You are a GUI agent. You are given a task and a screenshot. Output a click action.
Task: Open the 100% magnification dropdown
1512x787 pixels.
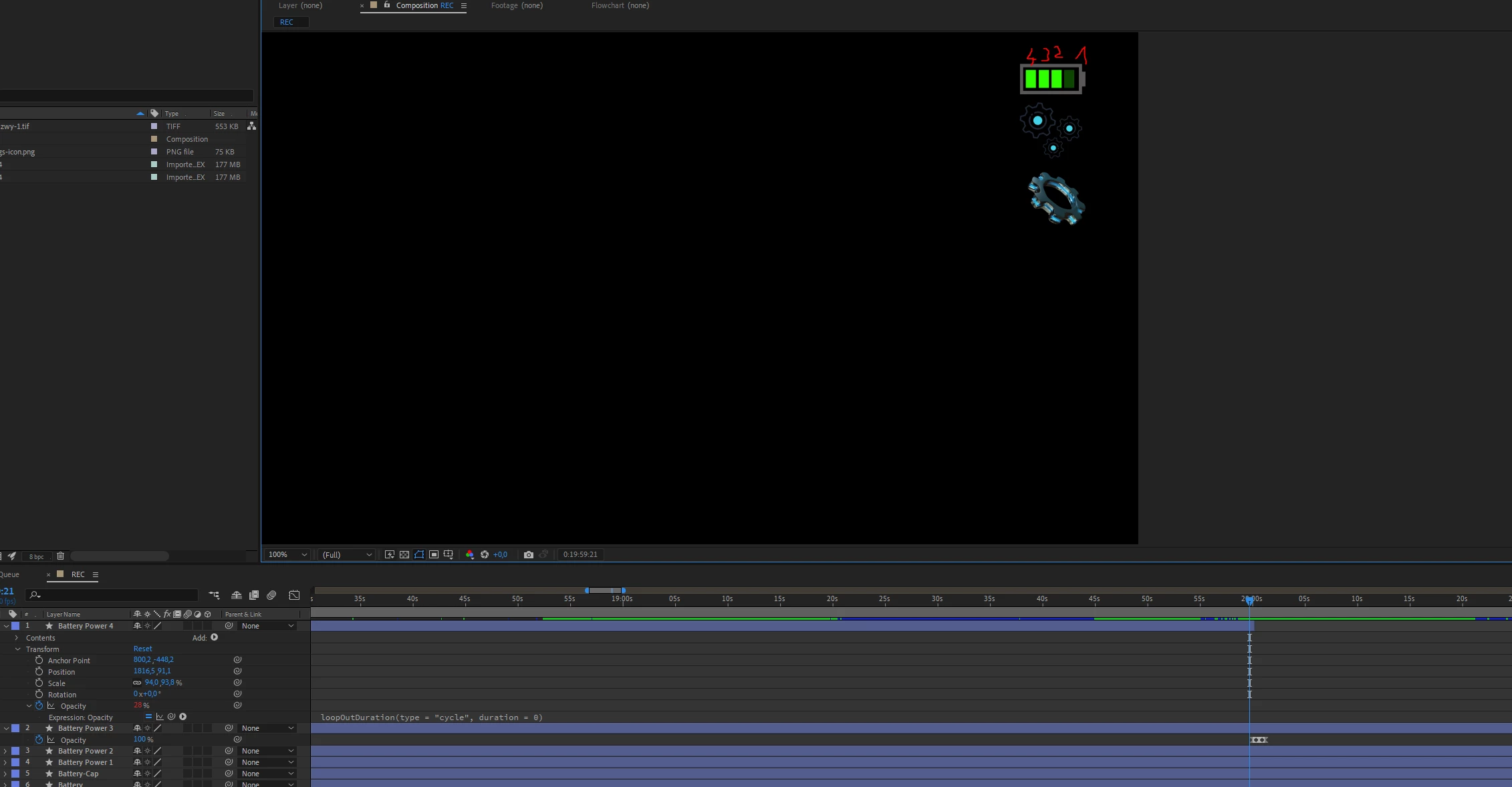point(287,555)
